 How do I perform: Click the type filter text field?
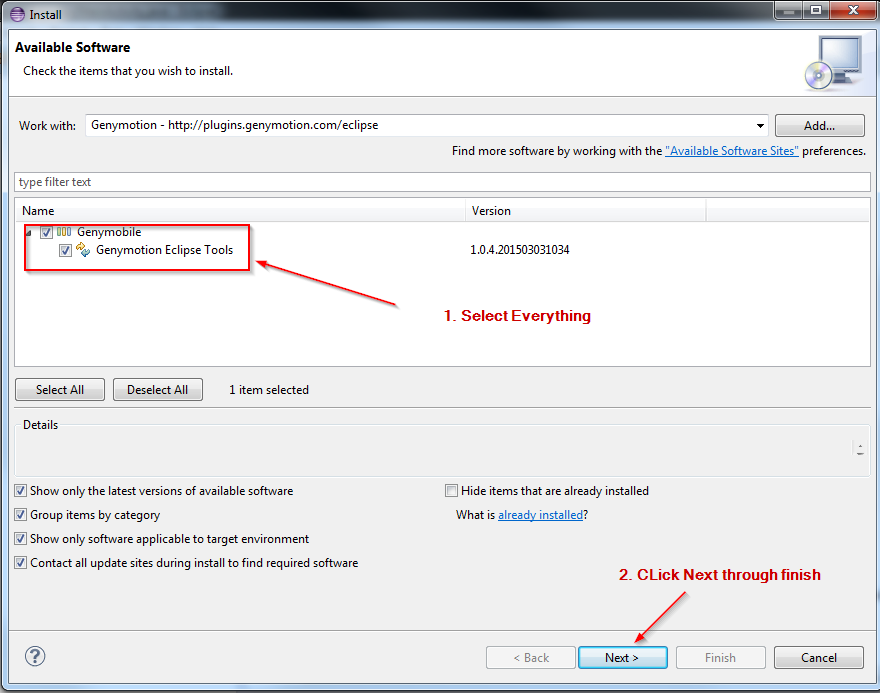click(x=442, y=182)
